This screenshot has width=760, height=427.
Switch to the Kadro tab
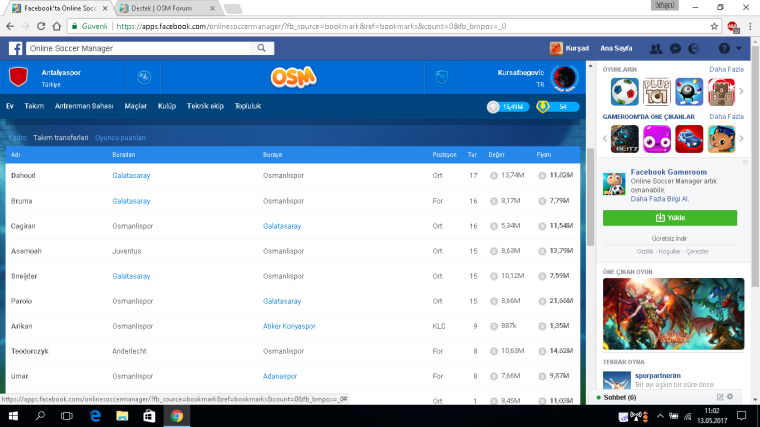click(17, 138)
